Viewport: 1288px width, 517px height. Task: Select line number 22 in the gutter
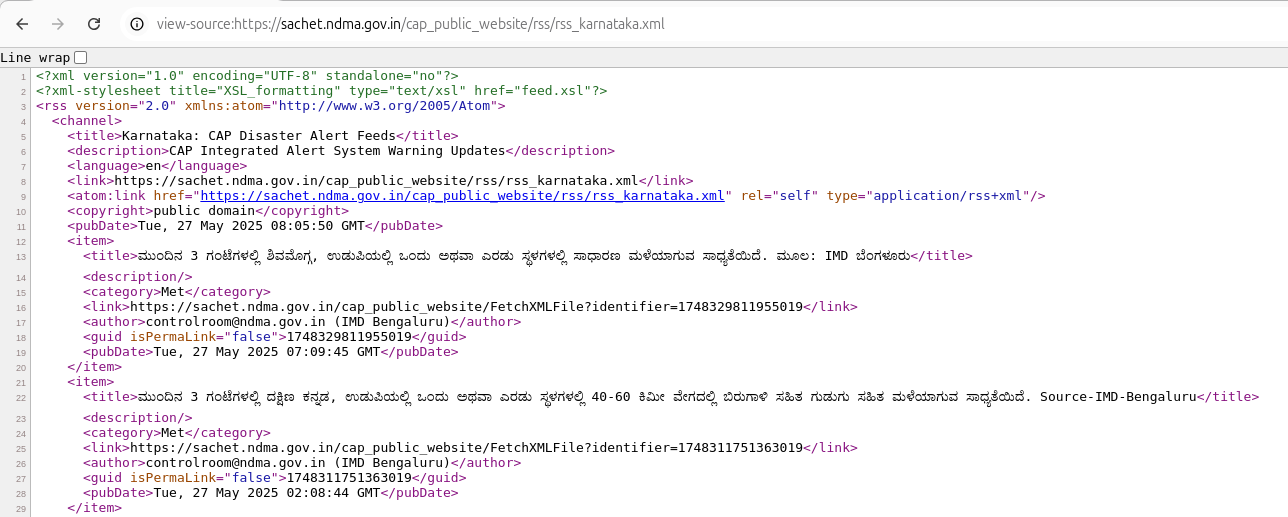(21, 397)
